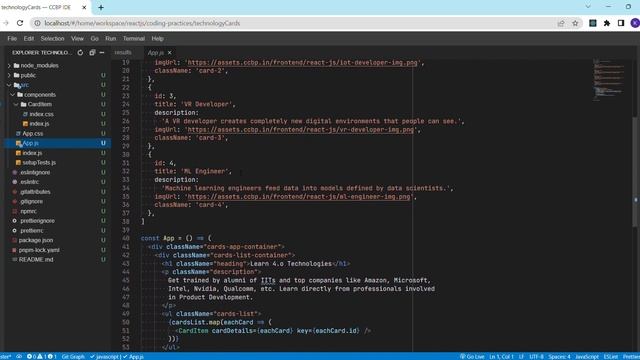Viewport: 640px width, 360px height.
Task: Click the code minimap preview
Action: pos(609,80)
